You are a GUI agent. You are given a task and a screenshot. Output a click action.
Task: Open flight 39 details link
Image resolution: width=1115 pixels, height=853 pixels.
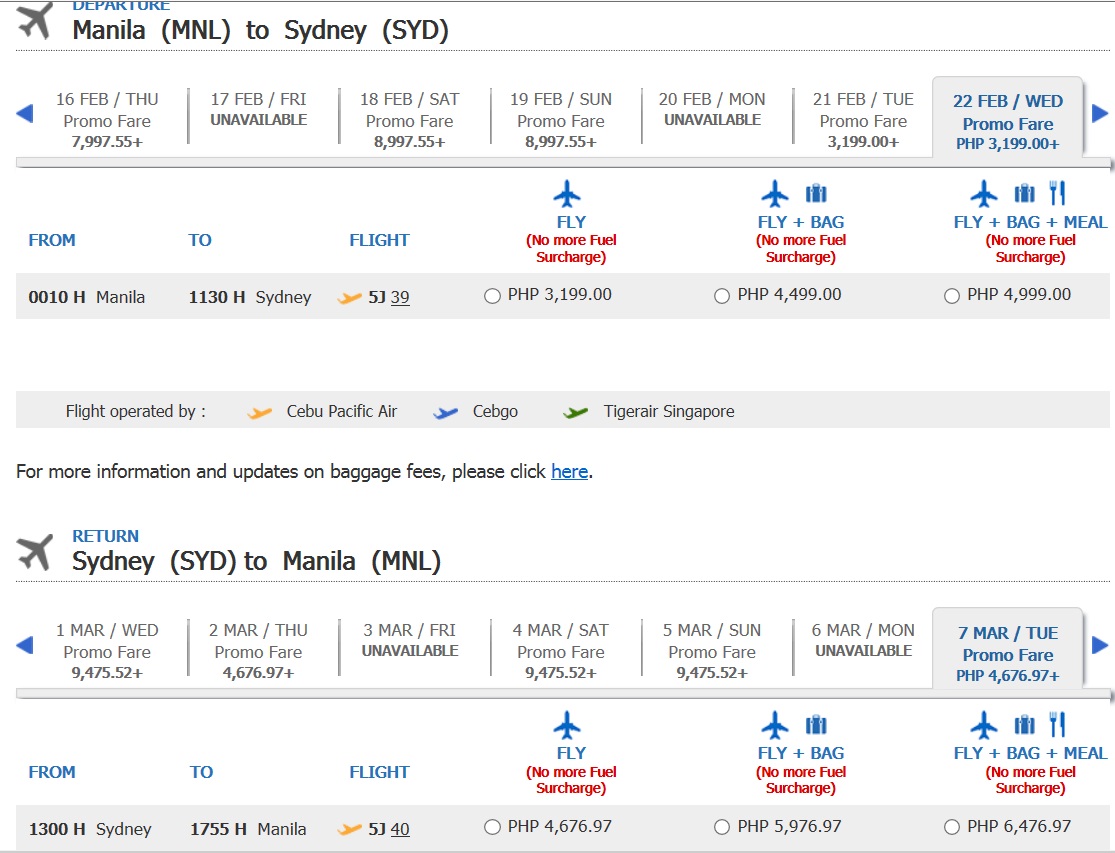[400, 297]
